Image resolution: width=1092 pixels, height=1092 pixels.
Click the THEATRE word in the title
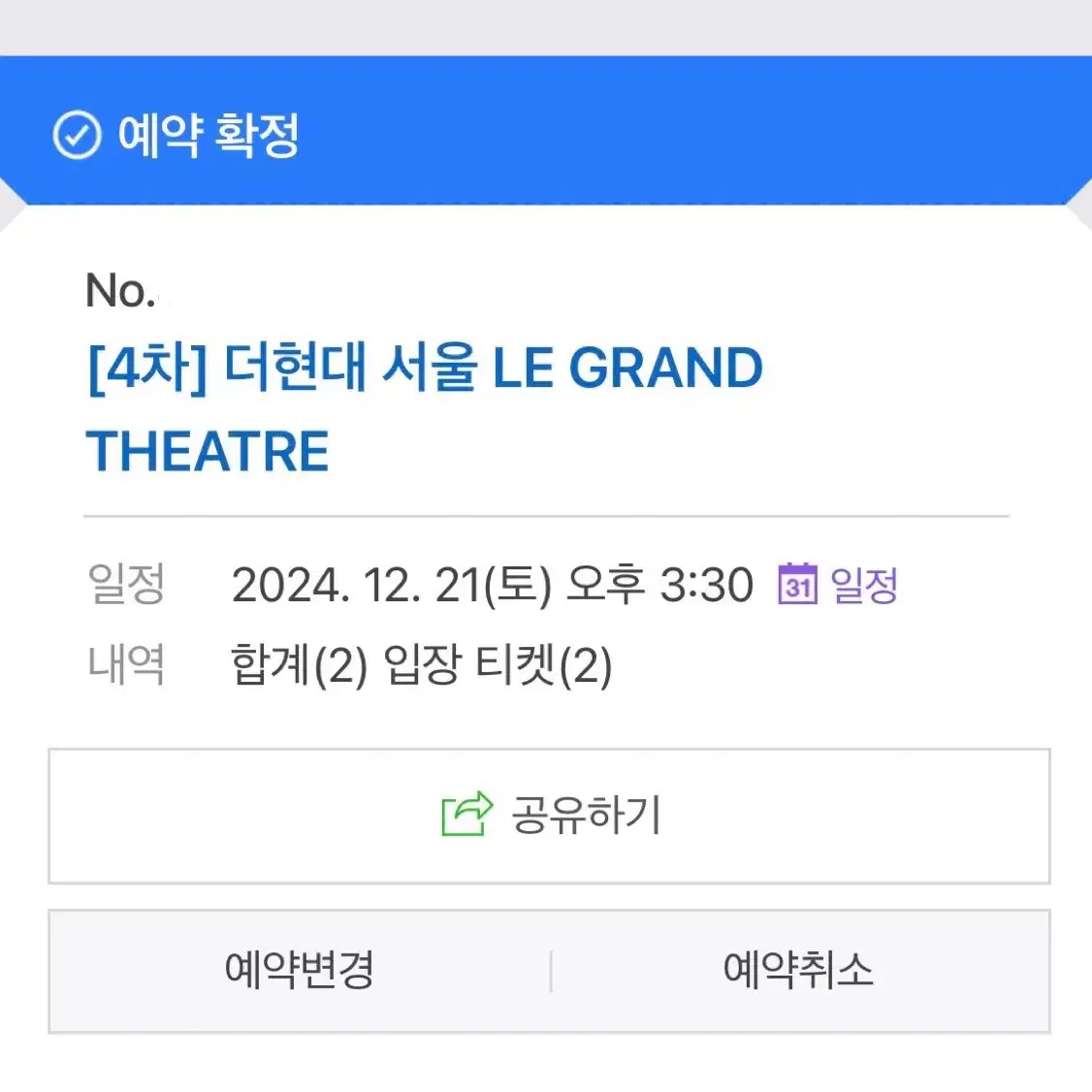[x=208, y=452]
